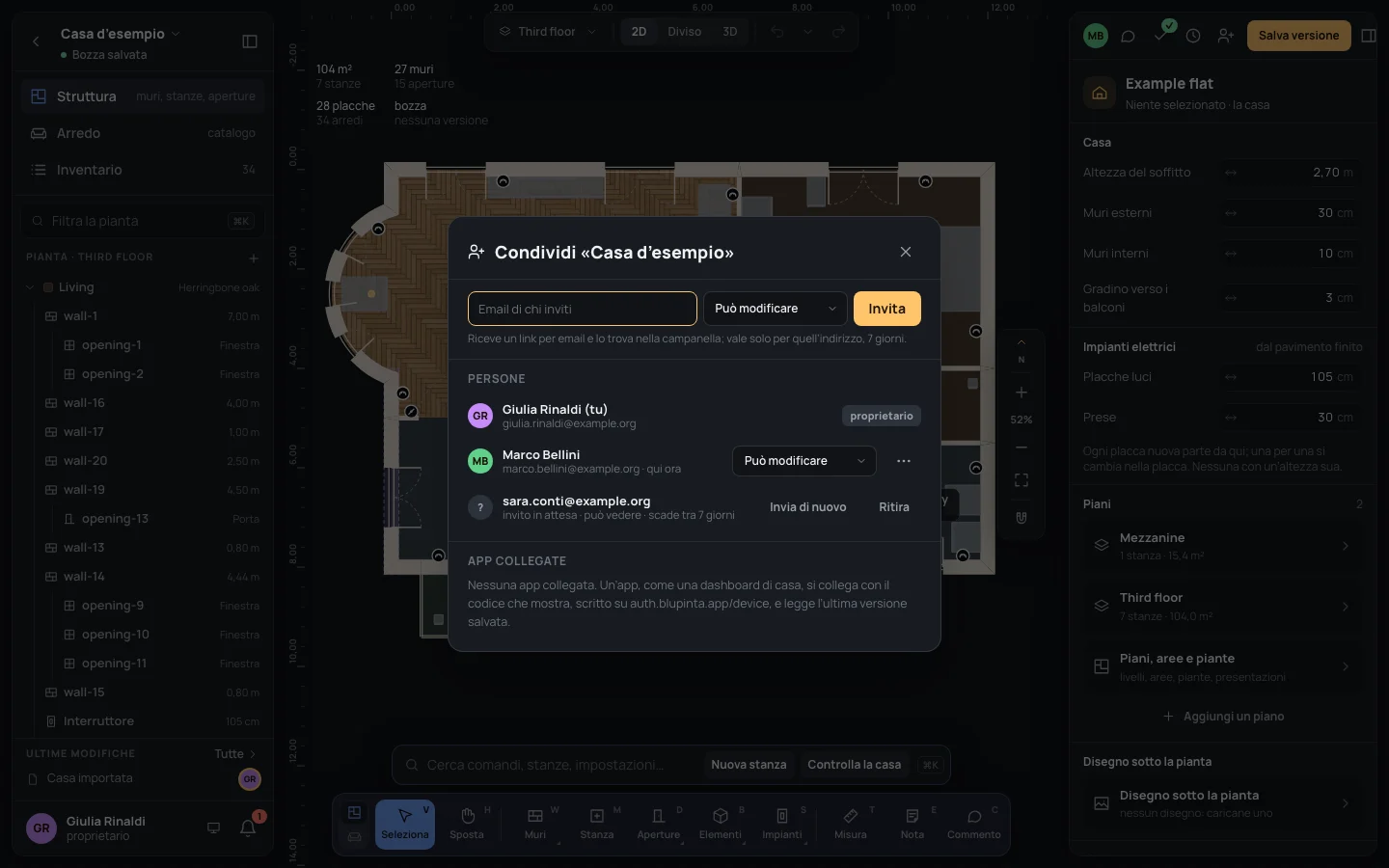Close the Condividi dialog
This screenshot has height=868, width=1389.
[906, 252]
